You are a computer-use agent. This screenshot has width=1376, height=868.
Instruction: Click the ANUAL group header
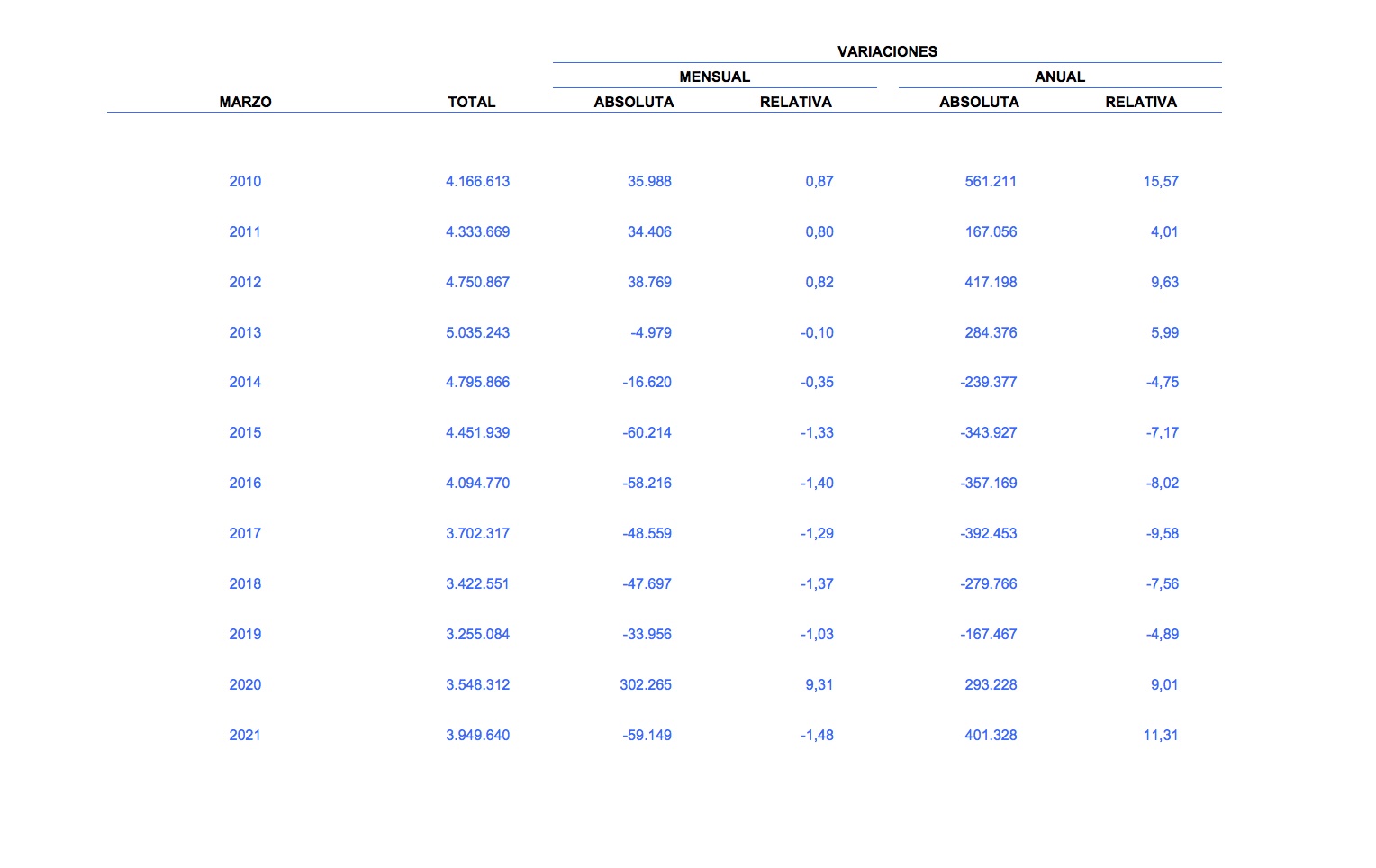tap(1059, 77)
